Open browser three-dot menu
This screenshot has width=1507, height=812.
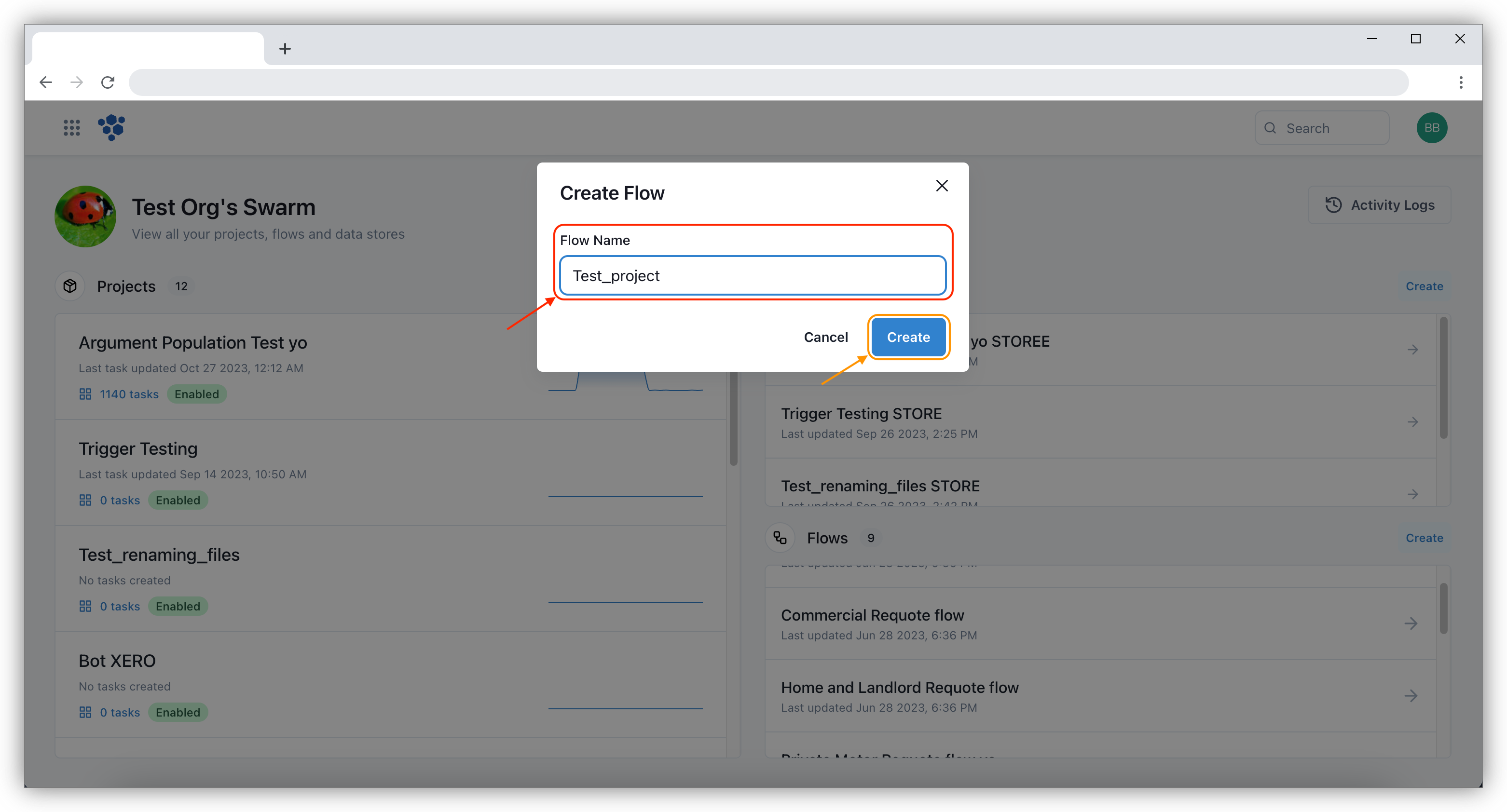[x=1461, y=82]
